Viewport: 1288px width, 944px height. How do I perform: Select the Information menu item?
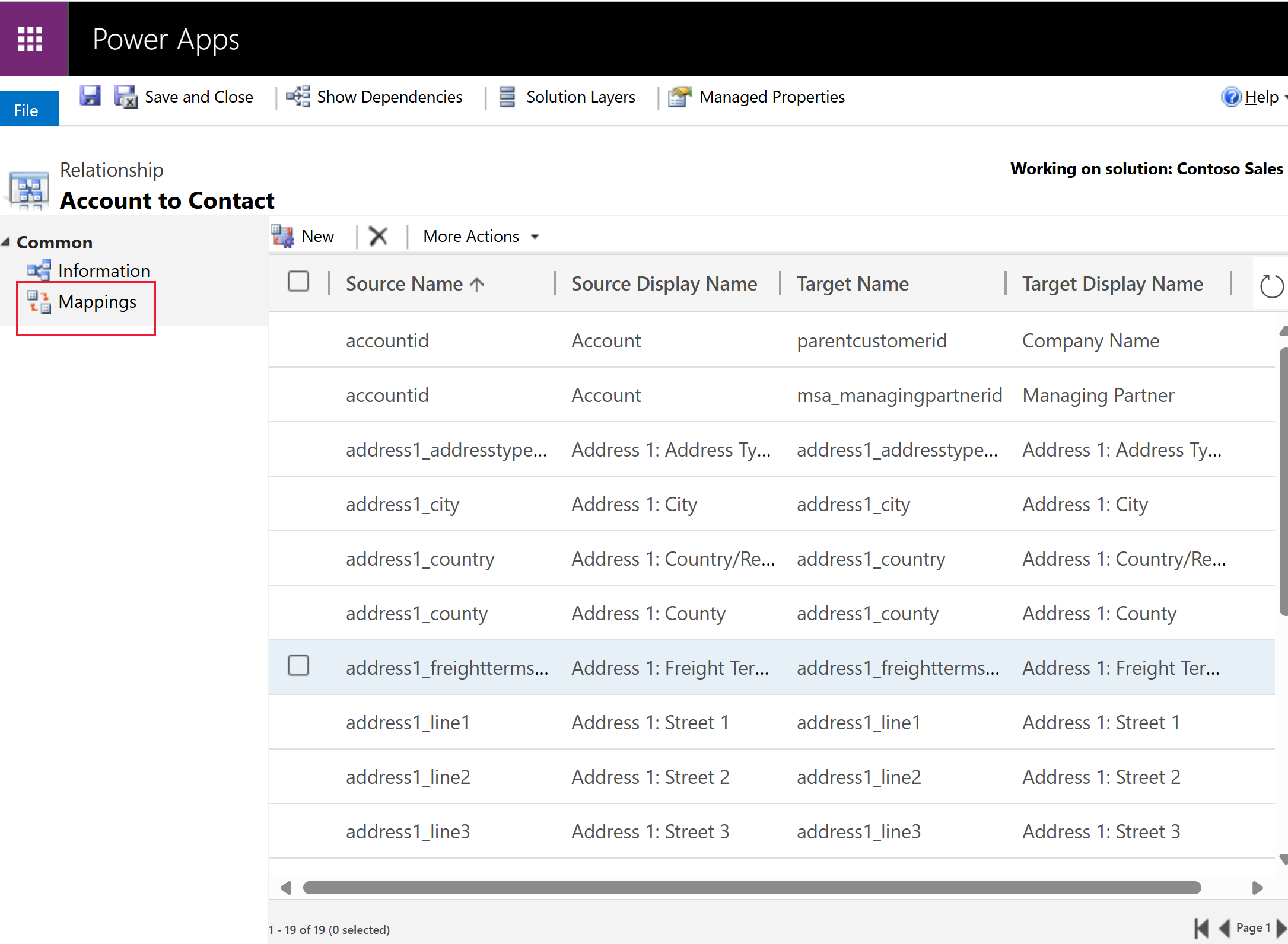pyautogui.click(x=103, y=270)
